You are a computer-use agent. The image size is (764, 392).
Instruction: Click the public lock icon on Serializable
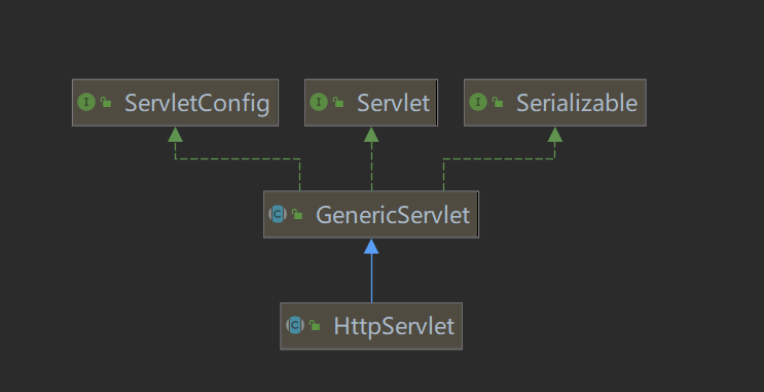[x=497, y=102]
